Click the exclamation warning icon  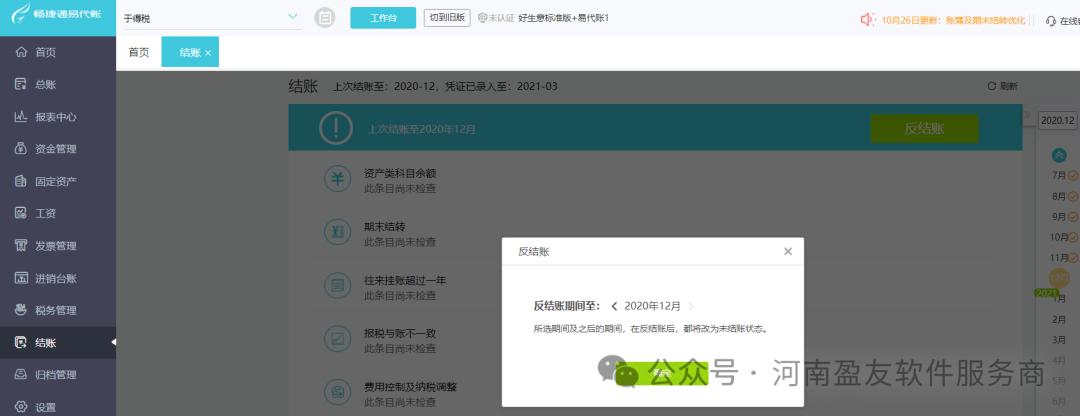(x=335, y=128)
